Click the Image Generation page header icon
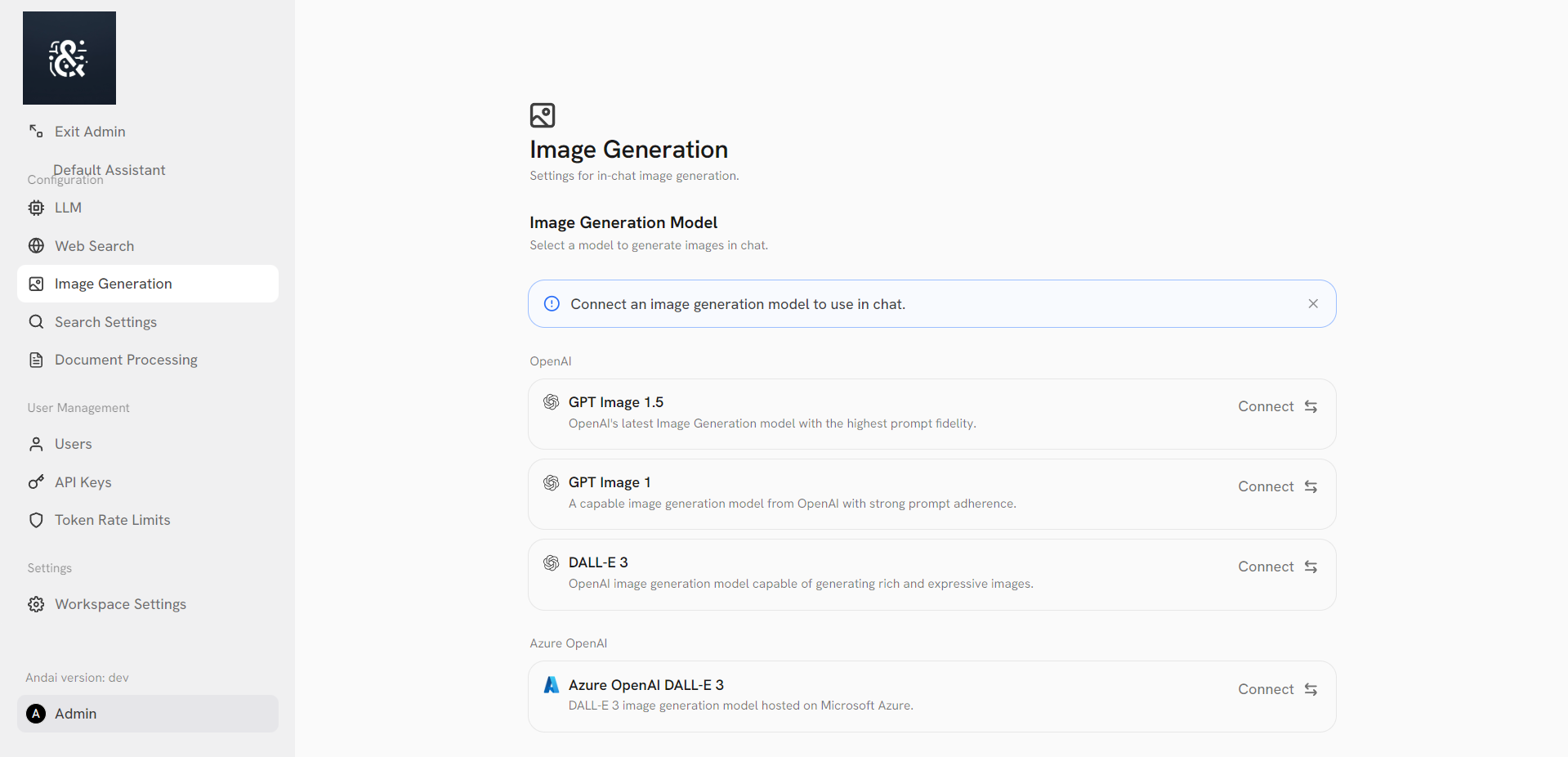The image size is (1568, 757). tap(543, 115)
